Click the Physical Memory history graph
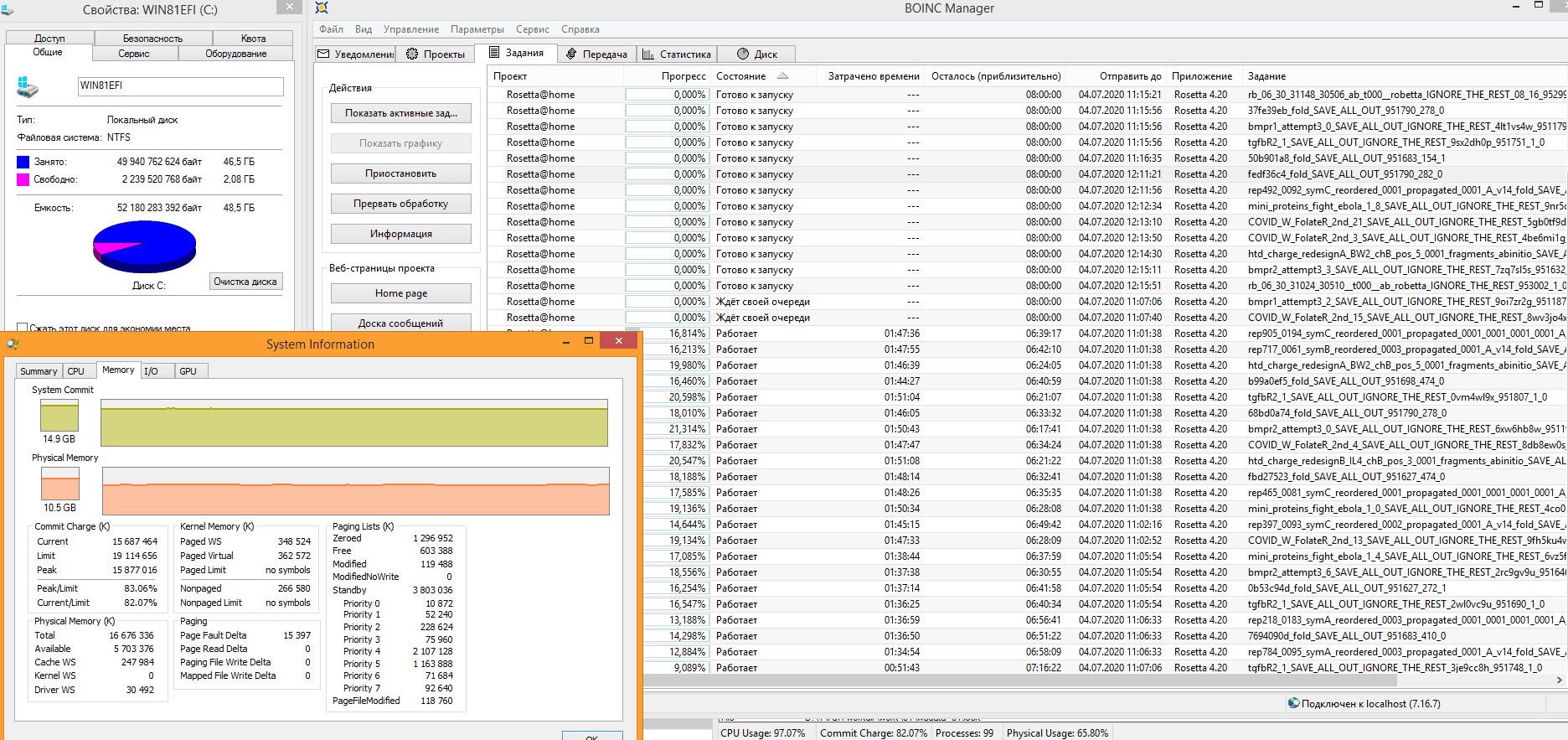 tap(356, 491)
